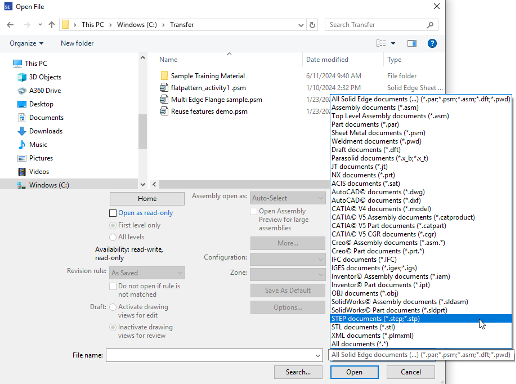The height and width of the screenshot is (384, 516).
Task: Toggle Do not open if rule not matched
Action: pos(113,286)
